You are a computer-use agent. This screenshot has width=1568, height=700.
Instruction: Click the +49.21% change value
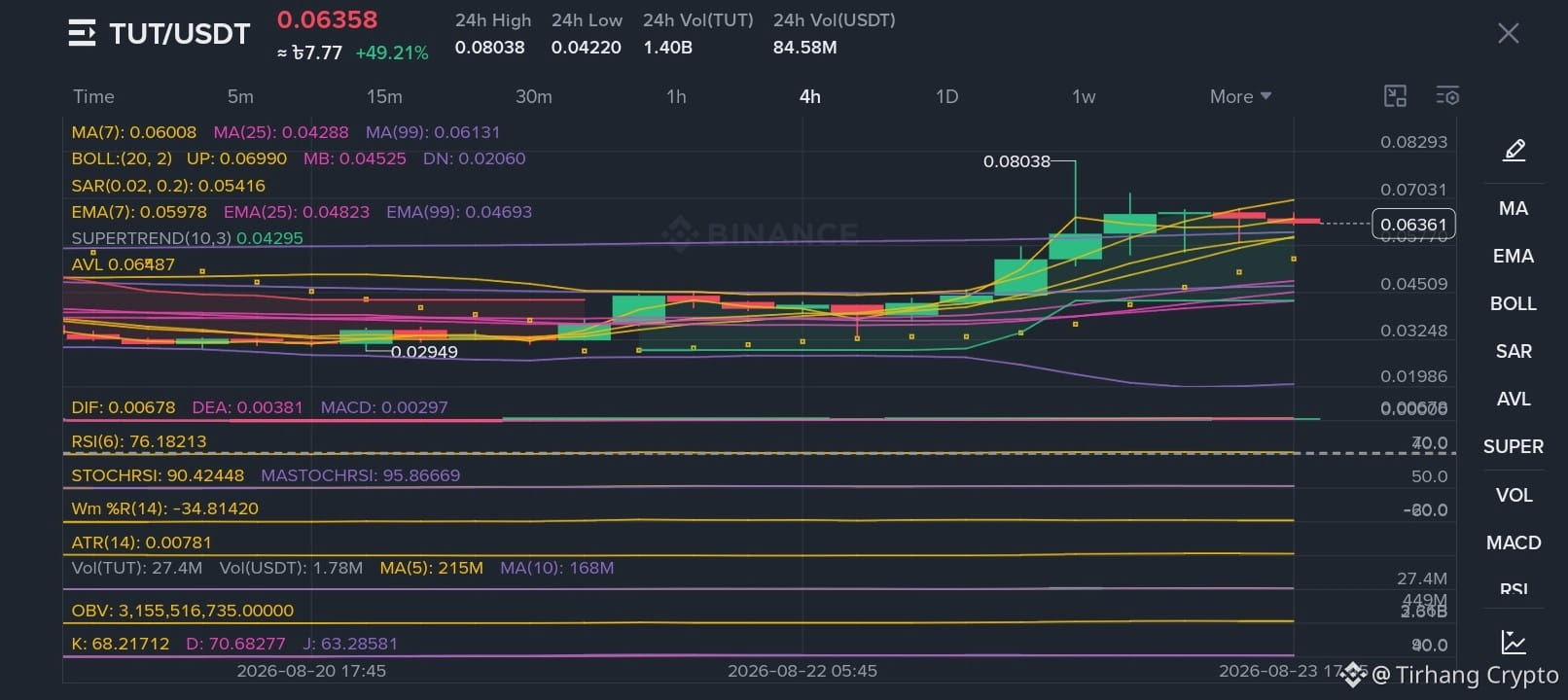391,52
